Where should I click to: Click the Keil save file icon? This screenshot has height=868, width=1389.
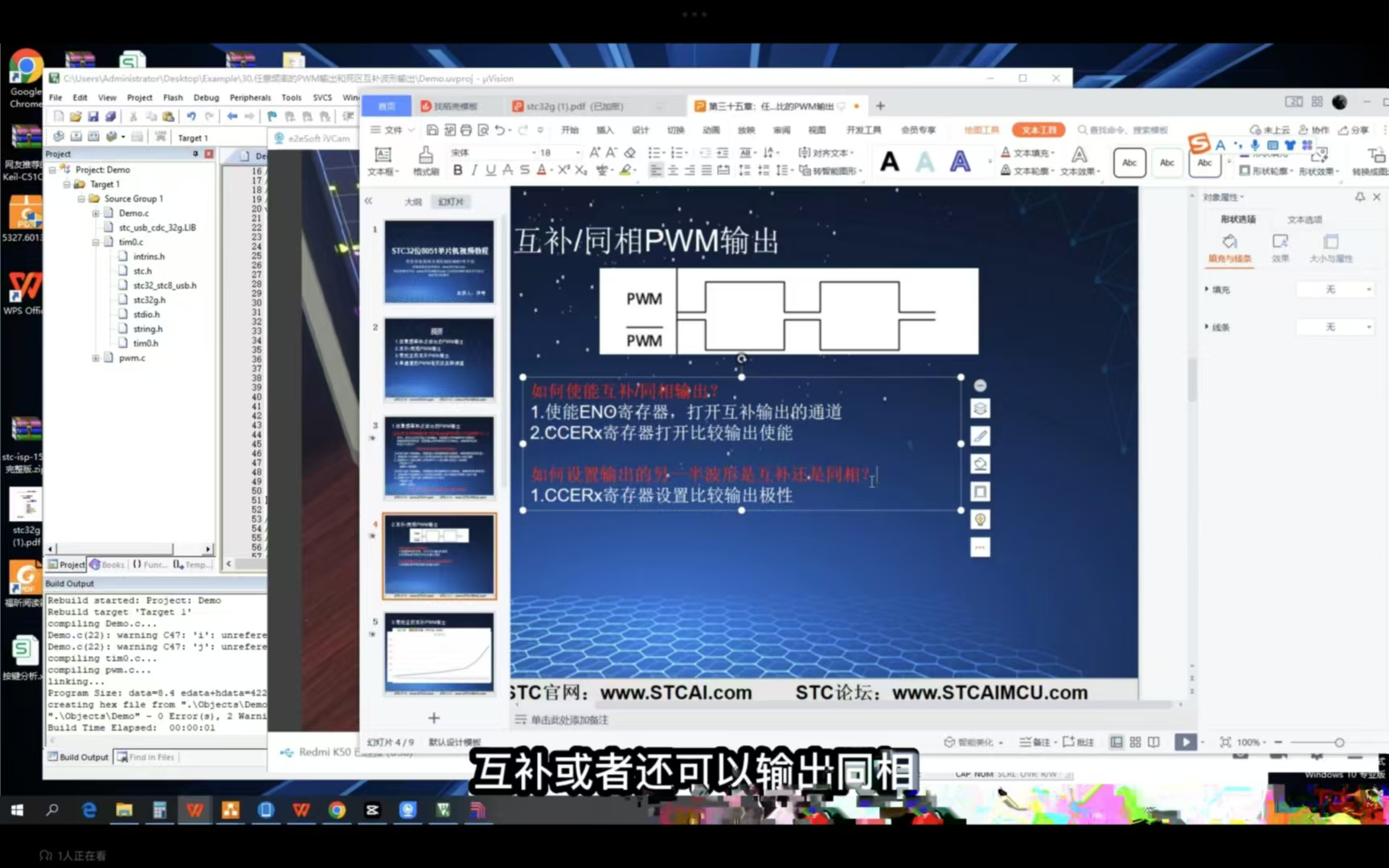pos(92,117)
